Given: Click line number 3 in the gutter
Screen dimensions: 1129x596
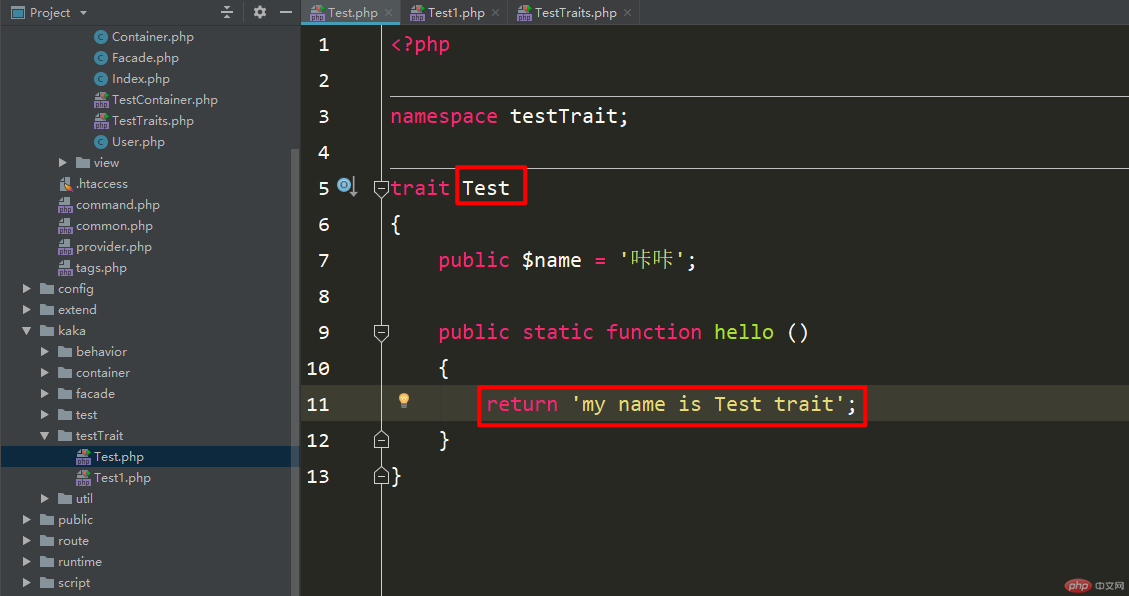Looking at the screenshot, I should (x=324, y=117).
